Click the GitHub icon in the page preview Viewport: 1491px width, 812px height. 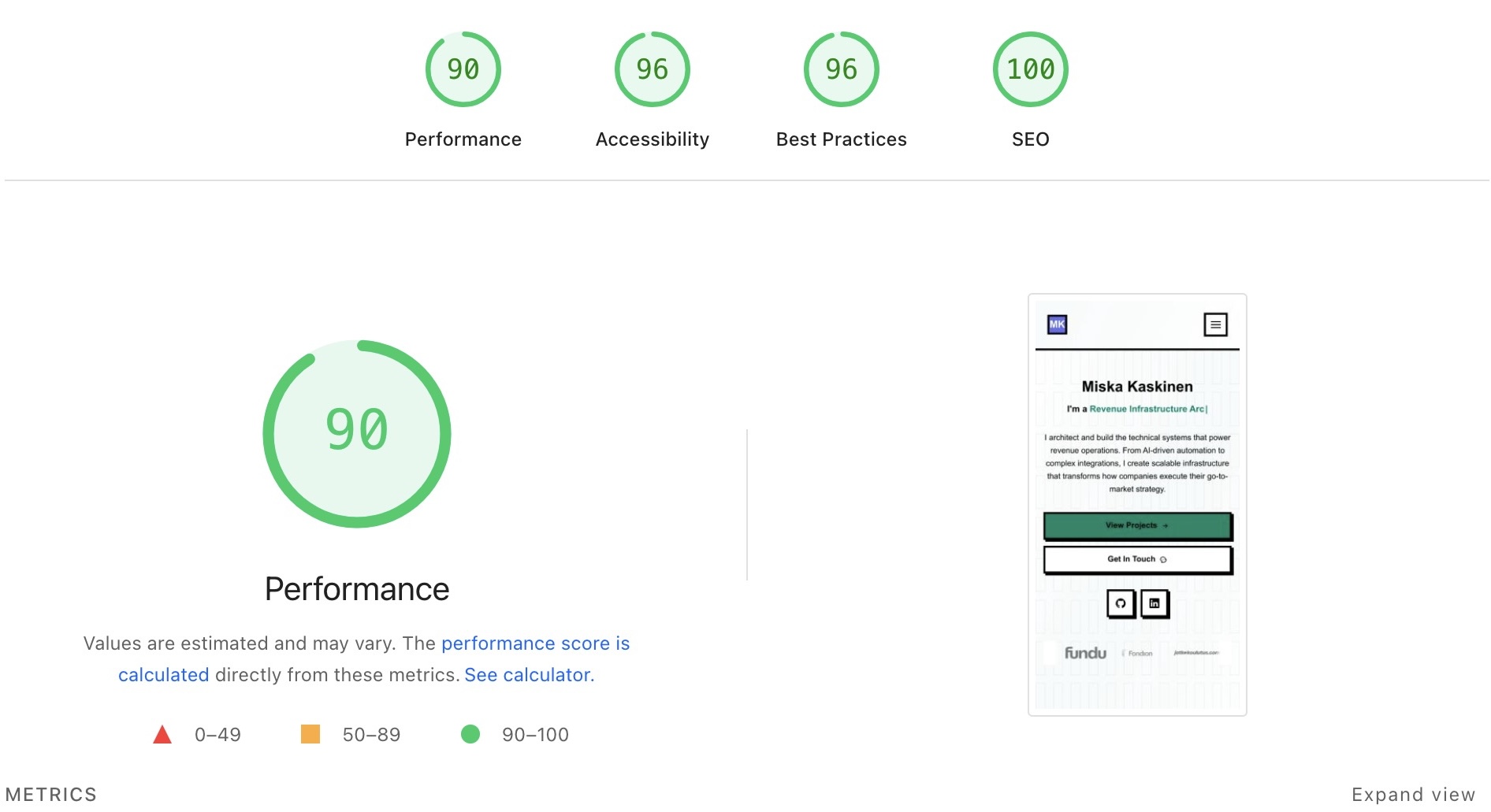click(x=1121, y=604)
